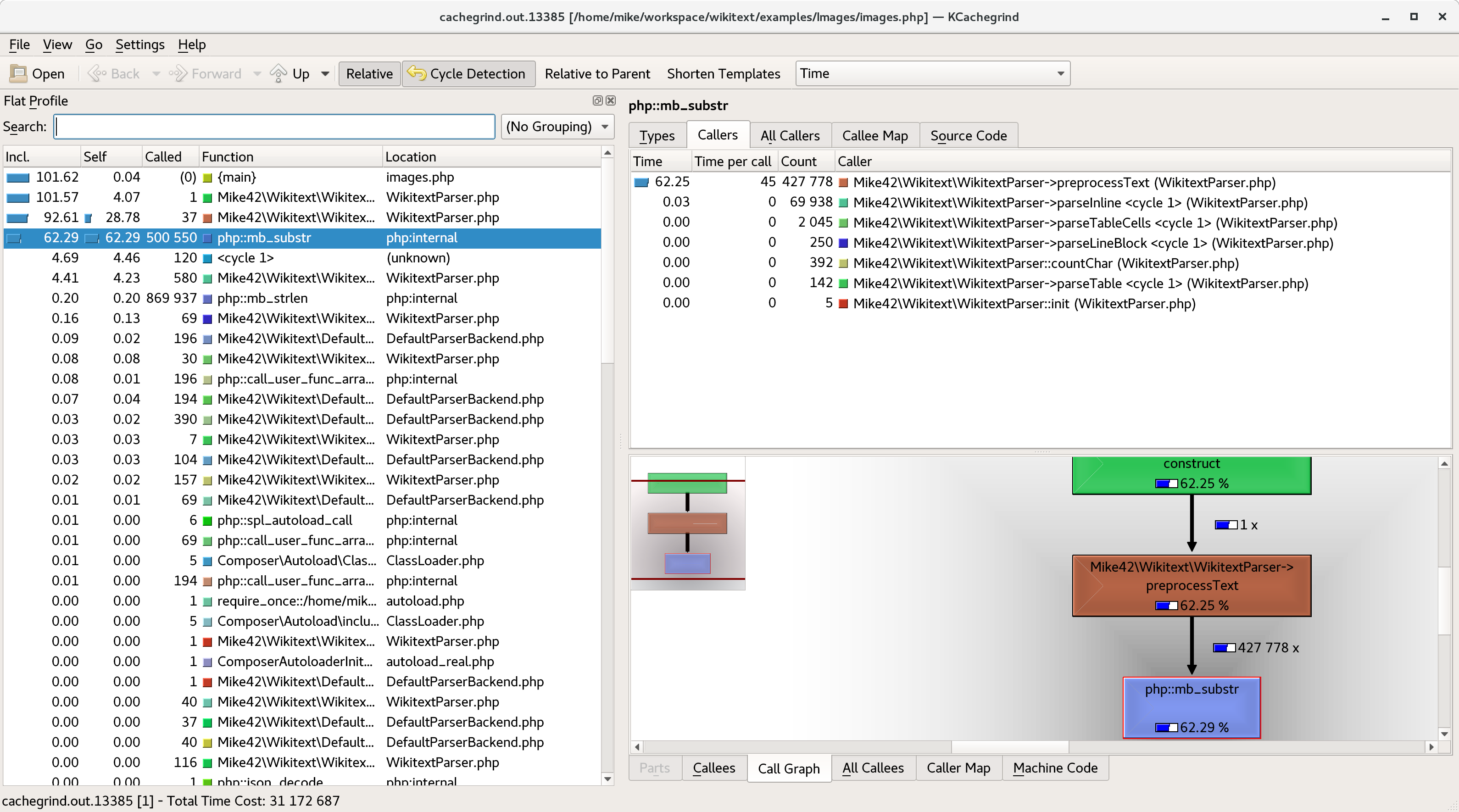Focus the Flat Profile search field
This screenshot has height=812, width=1459.
[x=275, y=126]
